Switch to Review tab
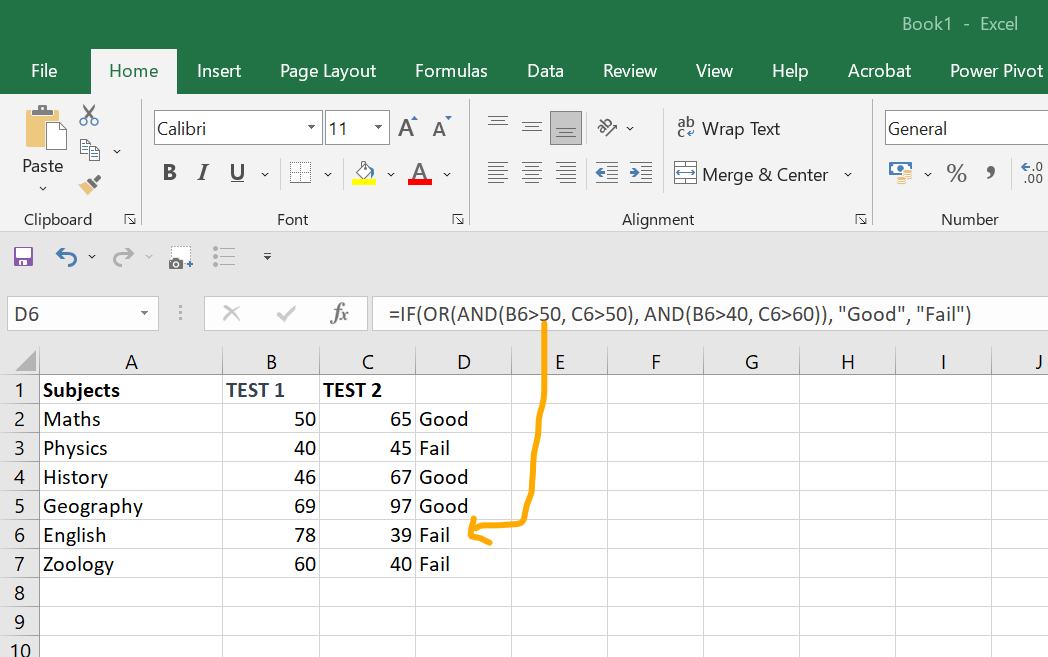The width and height of the screenshot is (1048, 657). click(x=630, y=71)
